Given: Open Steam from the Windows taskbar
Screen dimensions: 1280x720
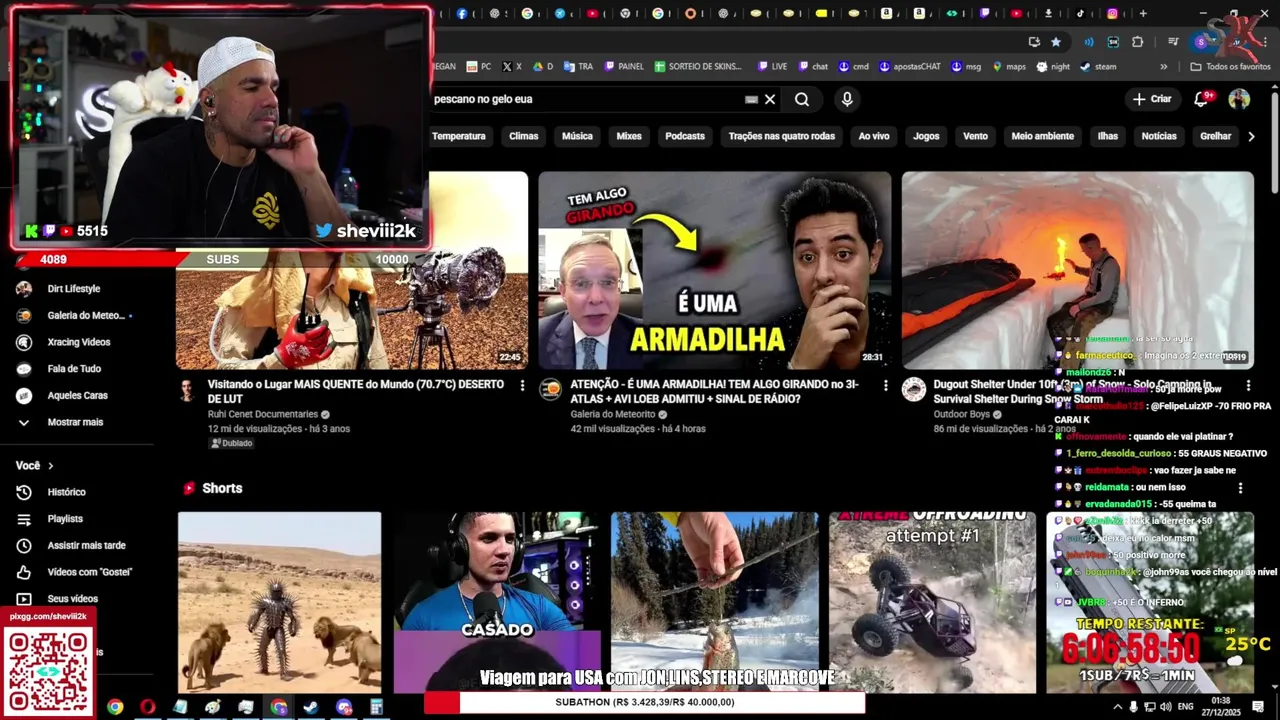Looking at the screenshot, I should pyautogui.click(x=311, y=707).
